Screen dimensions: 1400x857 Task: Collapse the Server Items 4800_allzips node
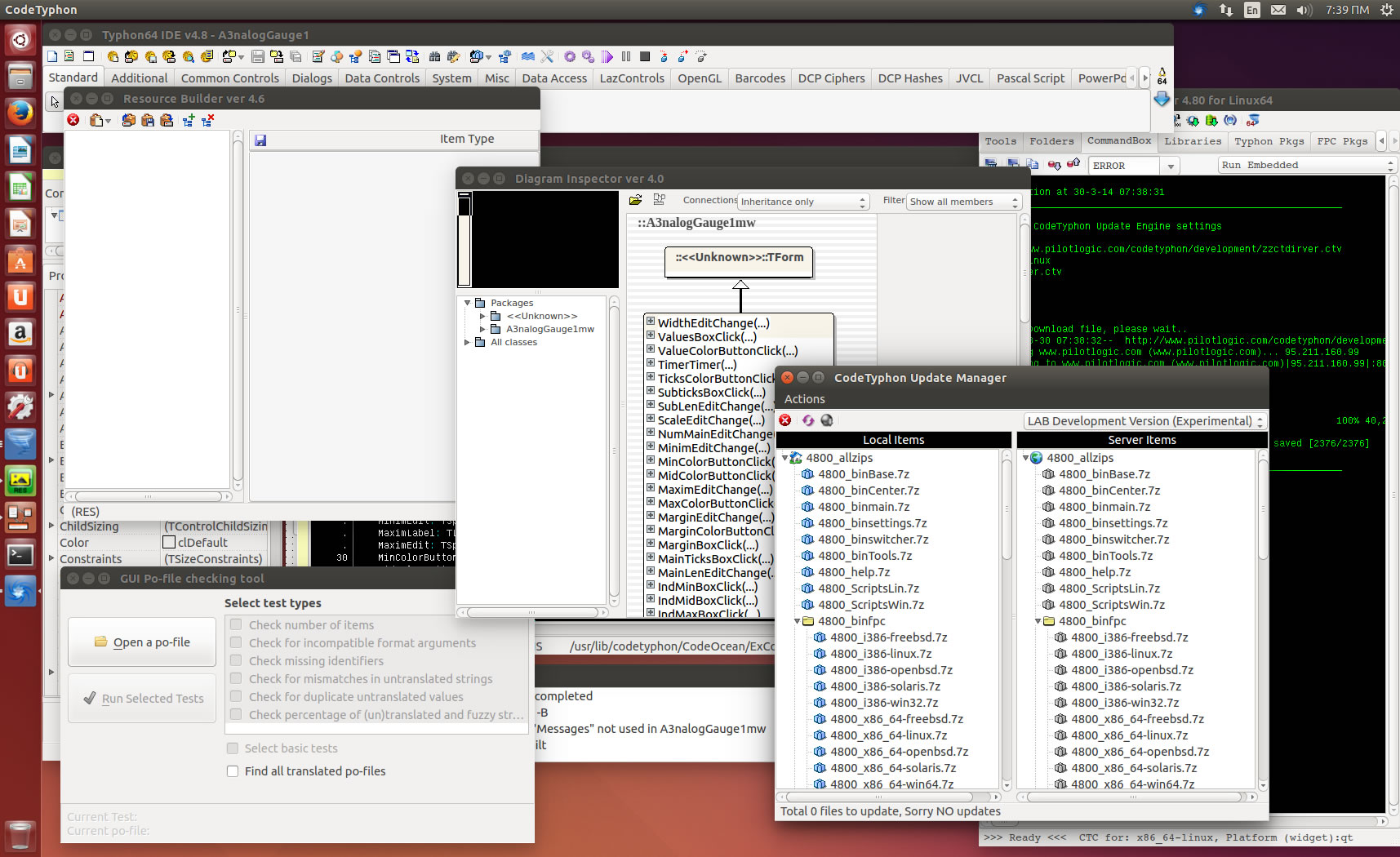(x=1026, y=458)
